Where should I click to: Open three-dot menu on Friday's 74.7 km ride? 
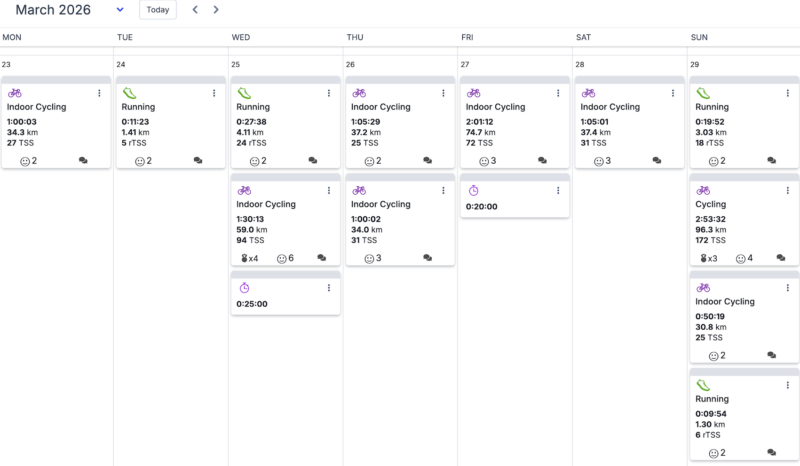tap(558, 93)
